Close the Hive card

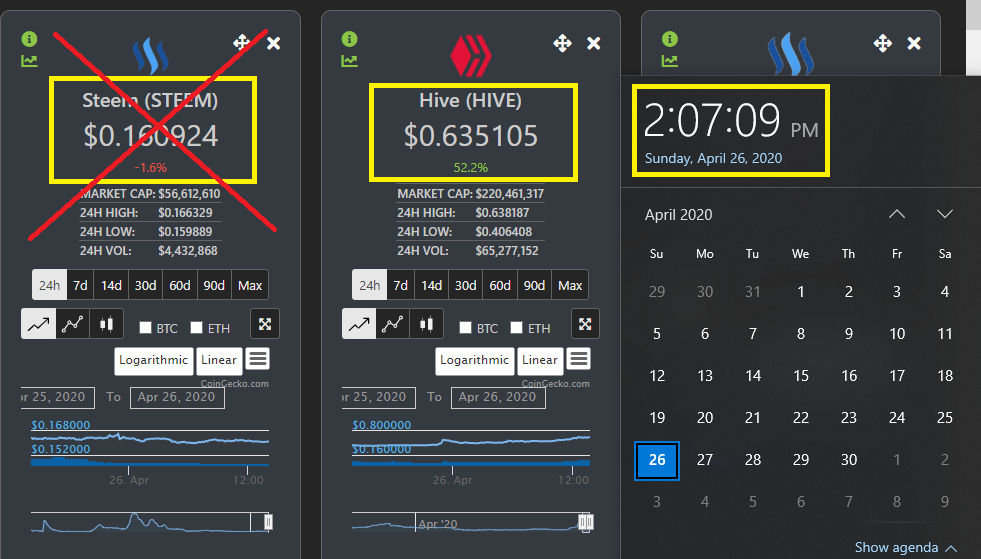coord(594,43)
